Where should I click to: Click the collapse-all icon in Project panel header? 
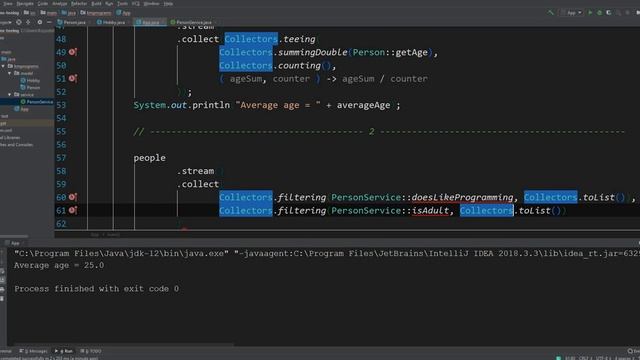point(28,22)
